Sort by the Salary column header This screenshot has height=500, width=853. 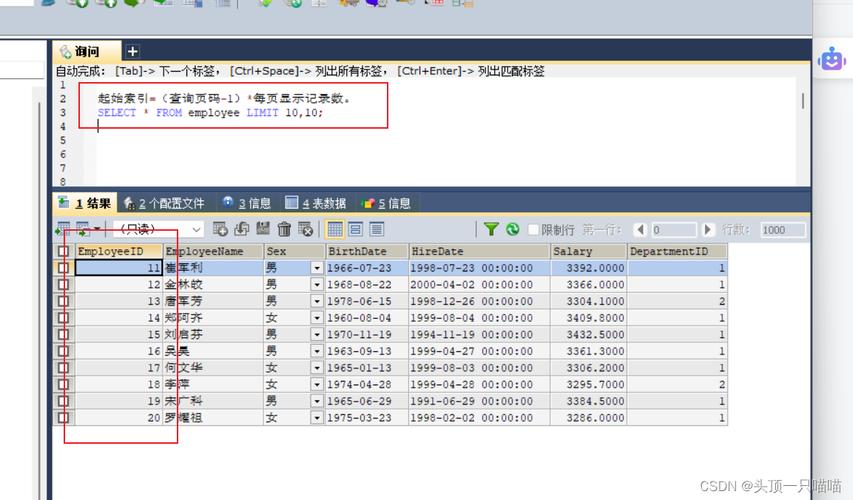589,251
